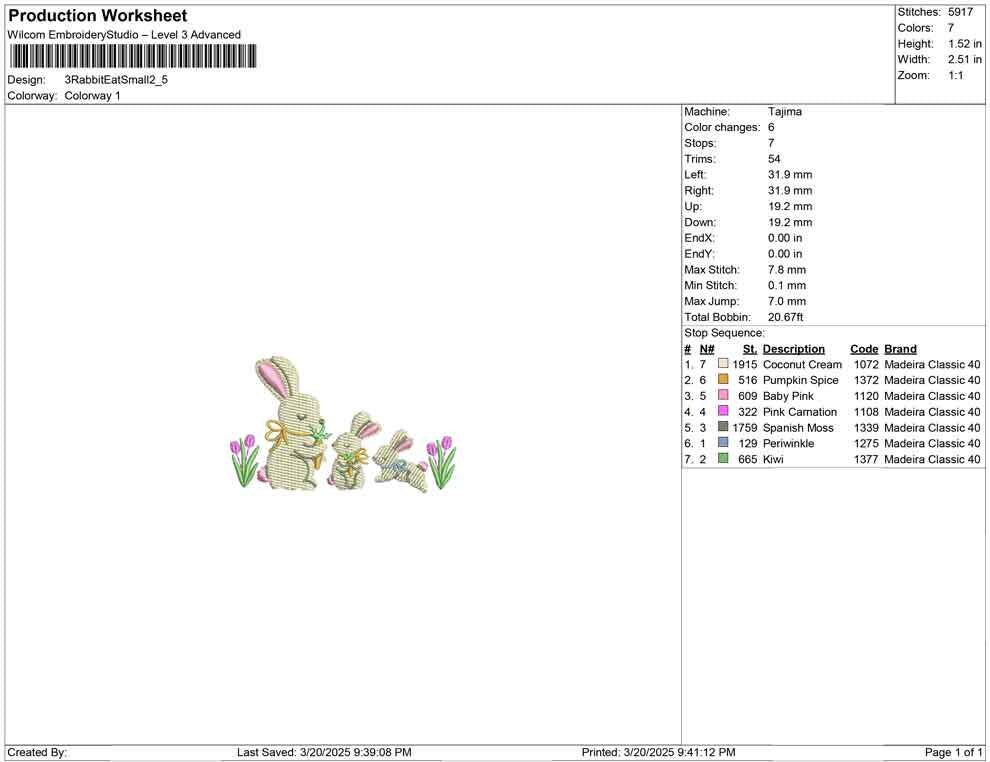The width and height of the screenshot is (990, 762).
Task: Click the Pumpkin Spice thread swatch
Action: coord(721,380)
